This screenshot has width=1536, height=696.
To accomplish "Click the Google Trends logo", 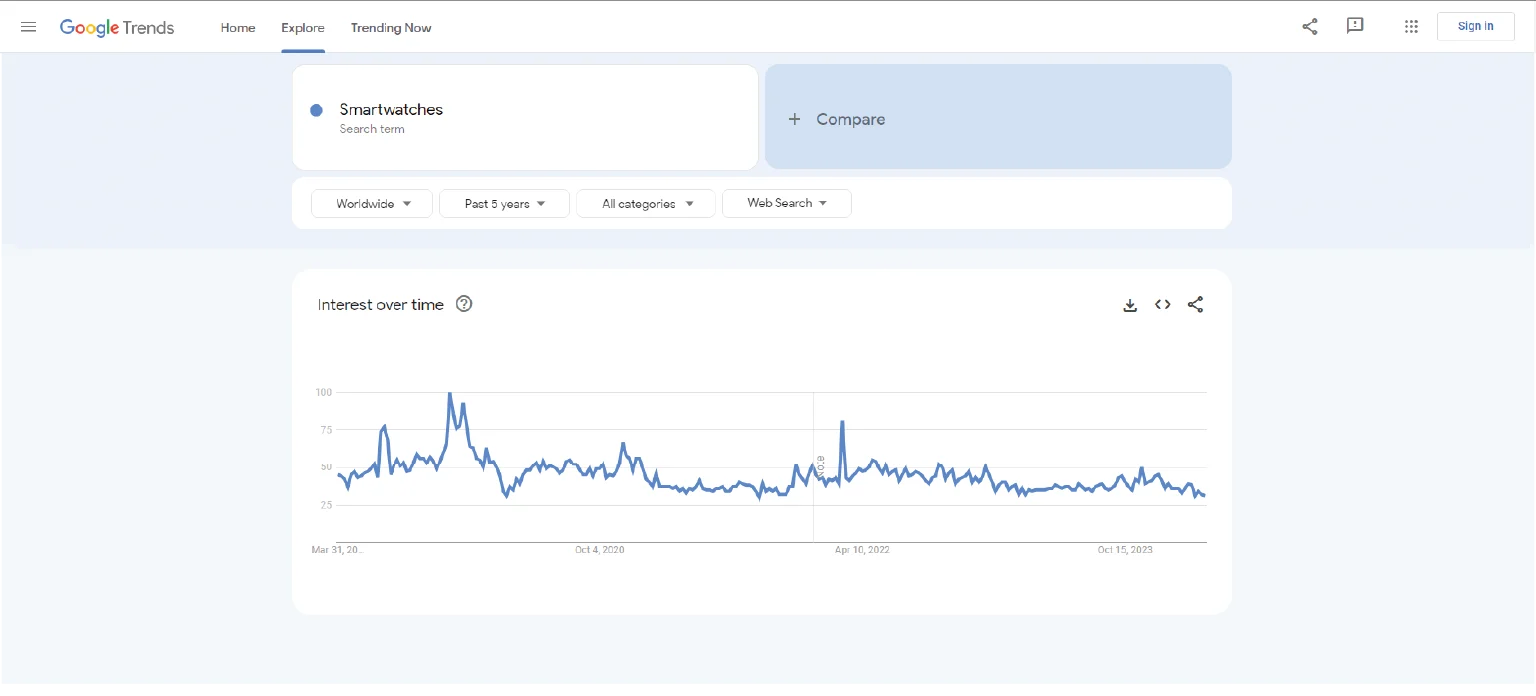I will click(117, 27).
